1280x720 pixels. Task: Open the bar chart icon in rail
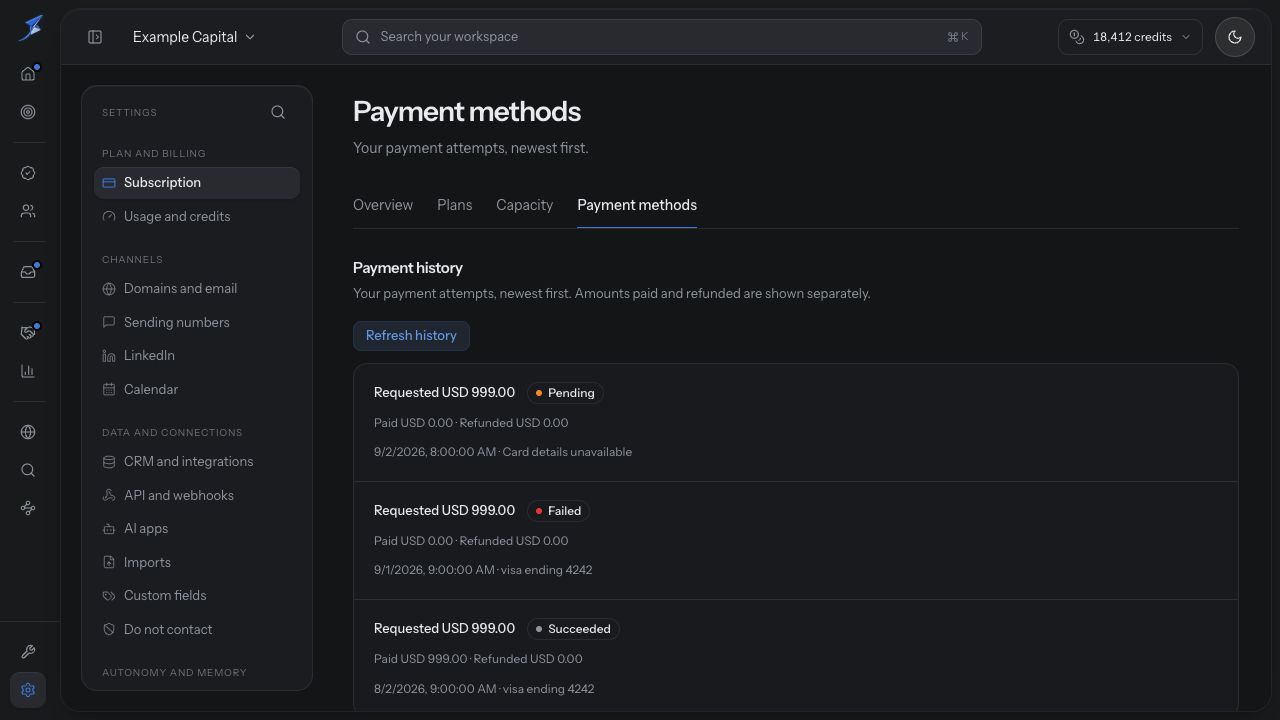[x=28, y=371]
